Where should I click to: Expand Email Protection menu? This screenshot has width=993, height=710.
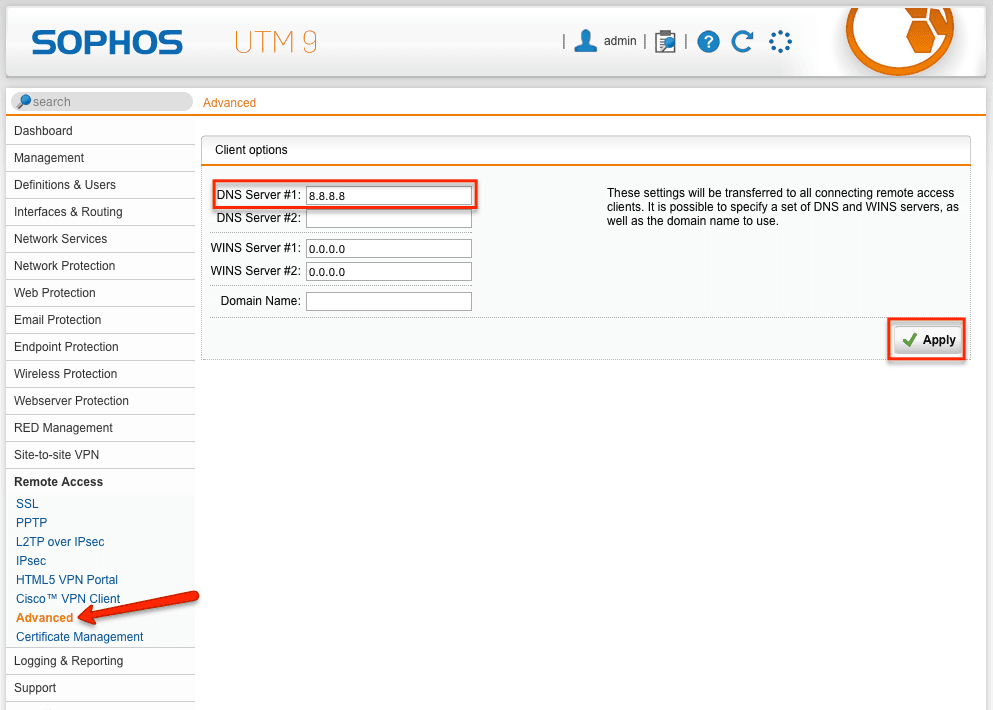pyautogui.click(x=100, y=320)
